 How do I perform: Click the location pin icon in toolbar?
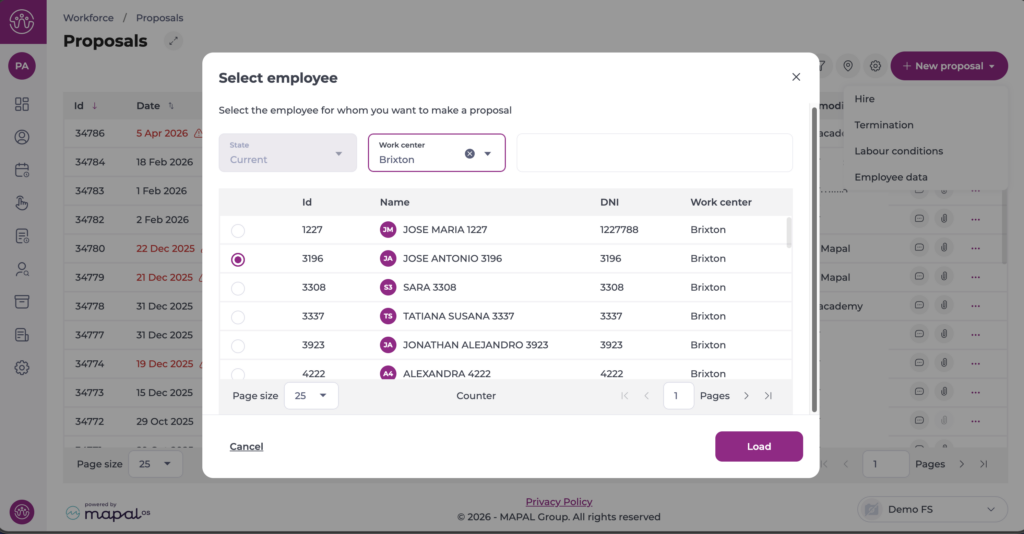pos(848,66)
